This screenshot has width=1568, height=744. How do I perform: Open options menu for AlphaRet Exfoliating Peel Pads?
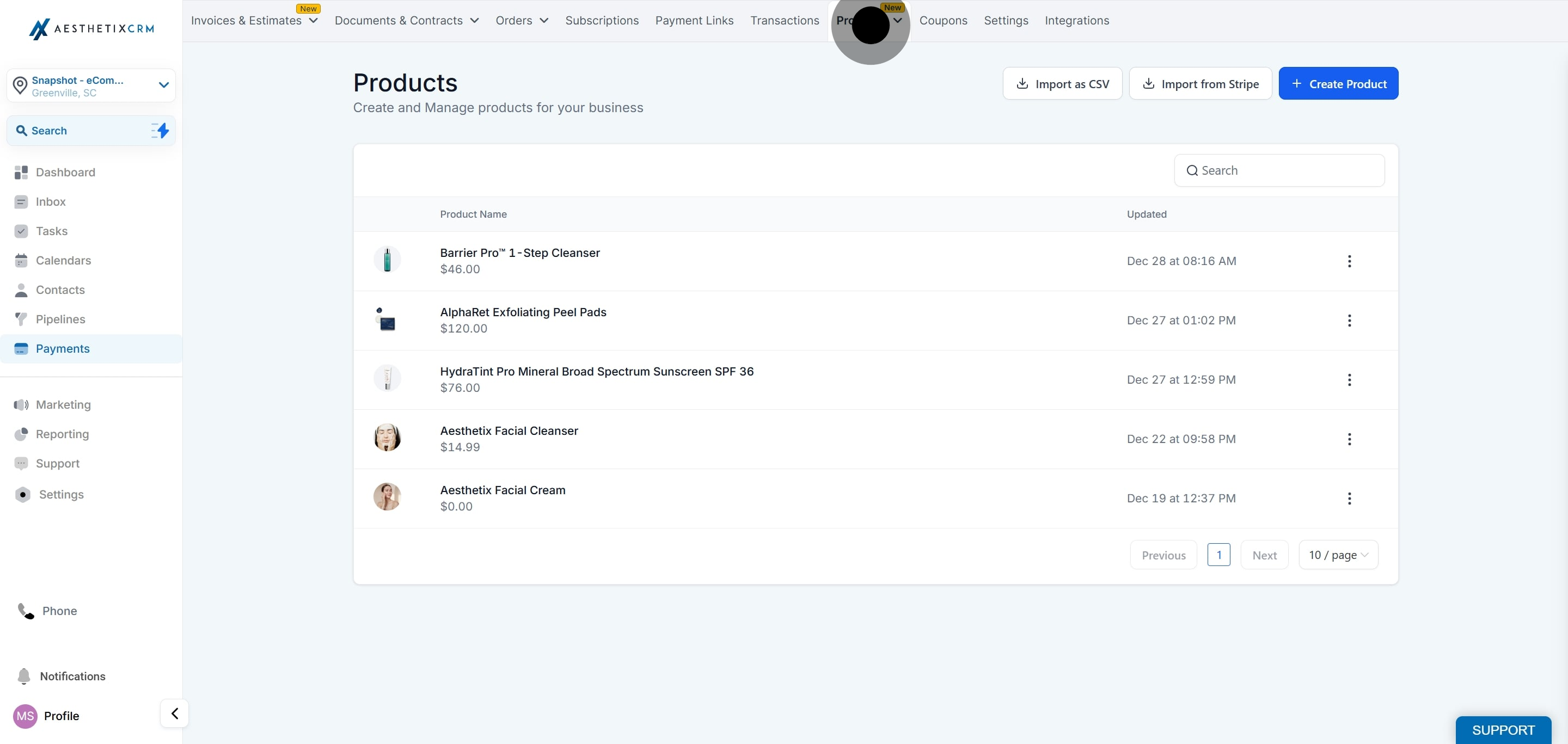[x=1350, y=321]
